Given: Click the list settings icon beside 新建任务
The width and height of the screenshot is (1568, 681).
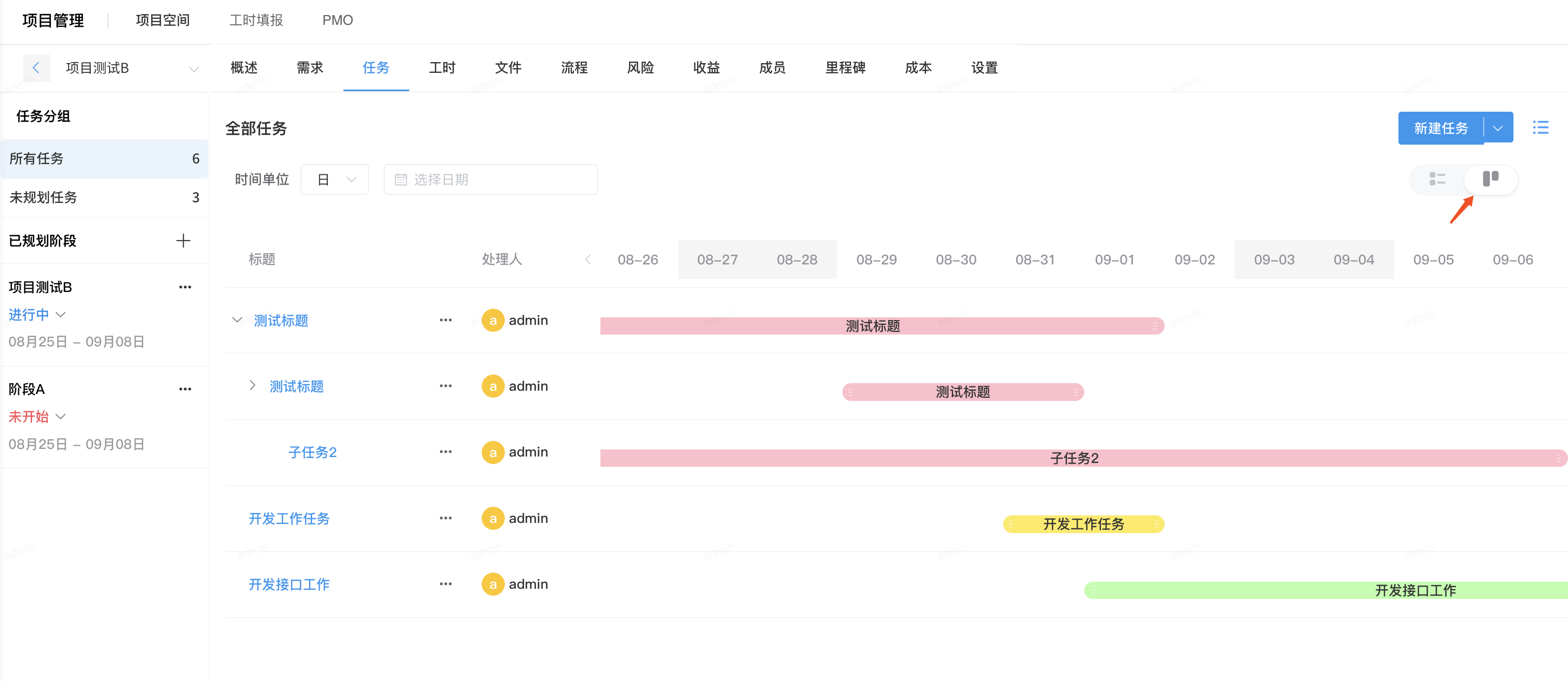Looking at the screenshot, I should point(1541,128).
